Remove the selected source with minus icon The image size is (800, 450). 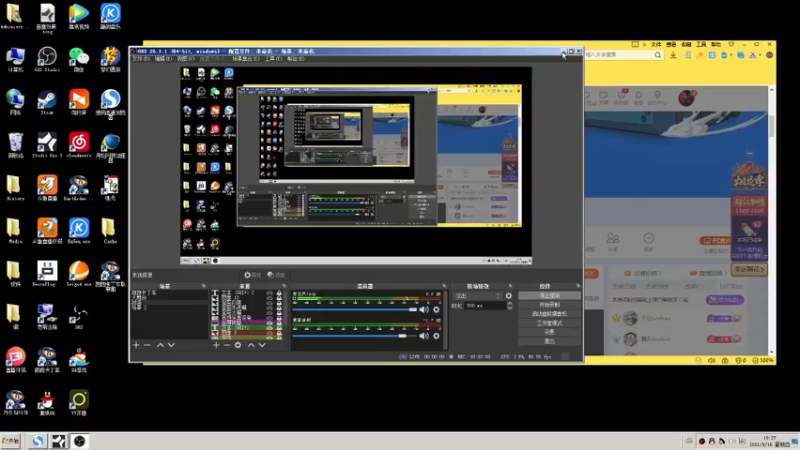tap(227, 345)
